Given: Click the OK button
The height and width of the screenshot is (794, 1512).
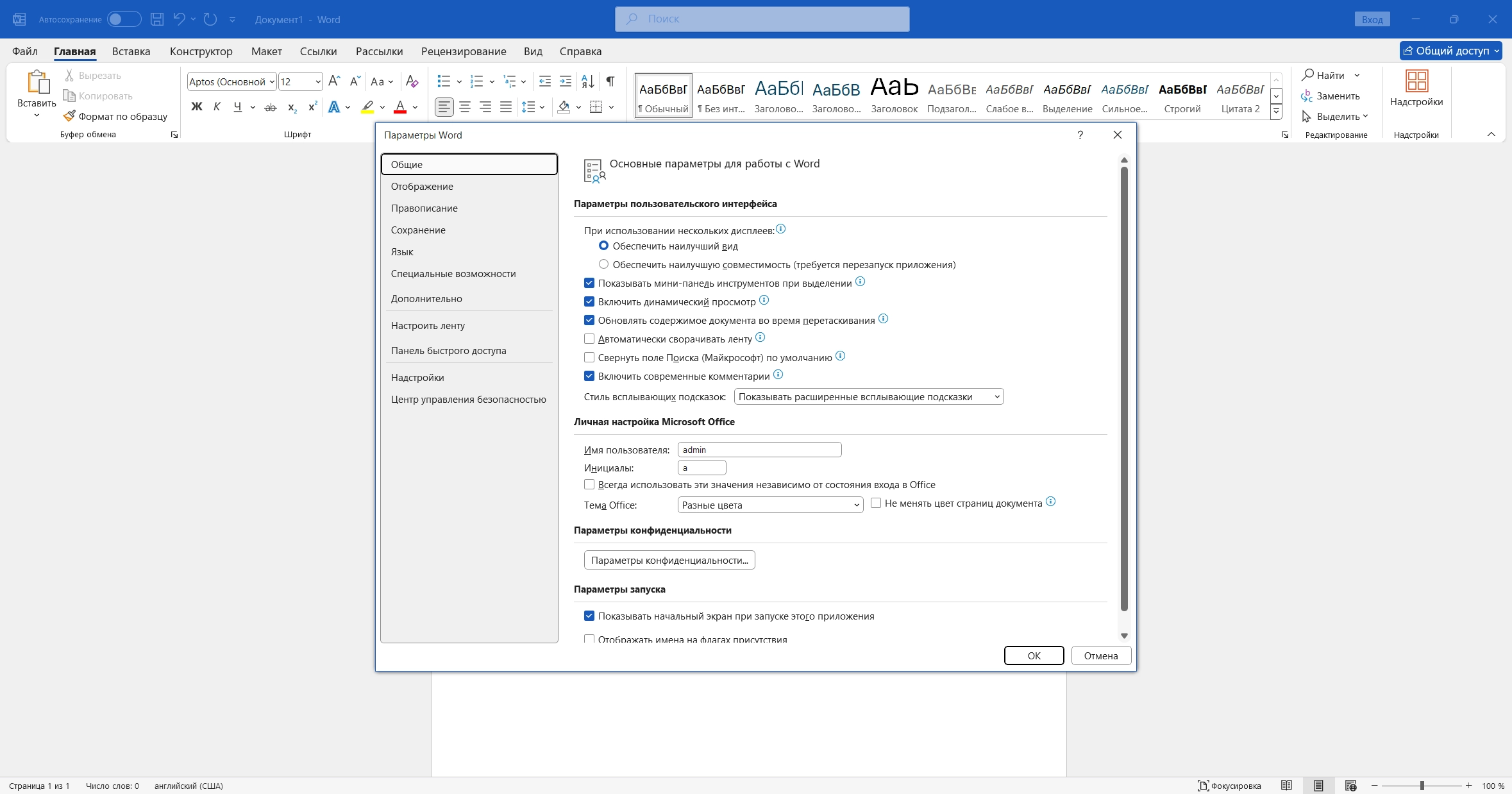Looking at the screenshot, I should click(x=1034, y=655).
